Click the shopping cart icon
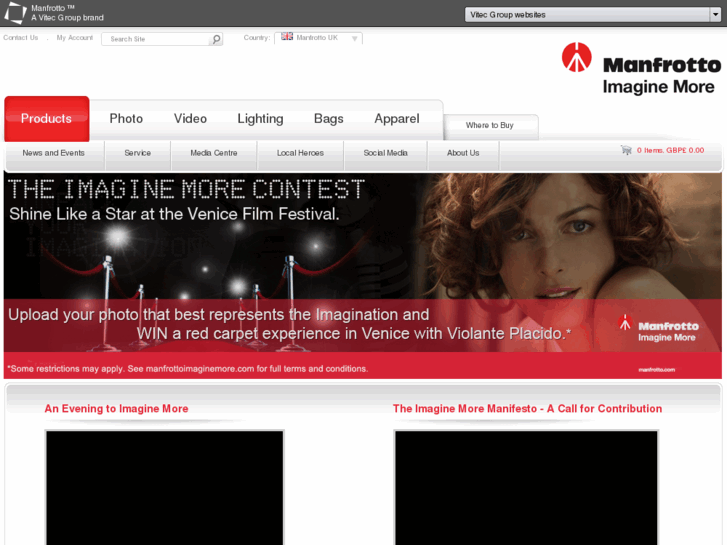This screenshot has height=545, width=727. click(x=626, y=150)
